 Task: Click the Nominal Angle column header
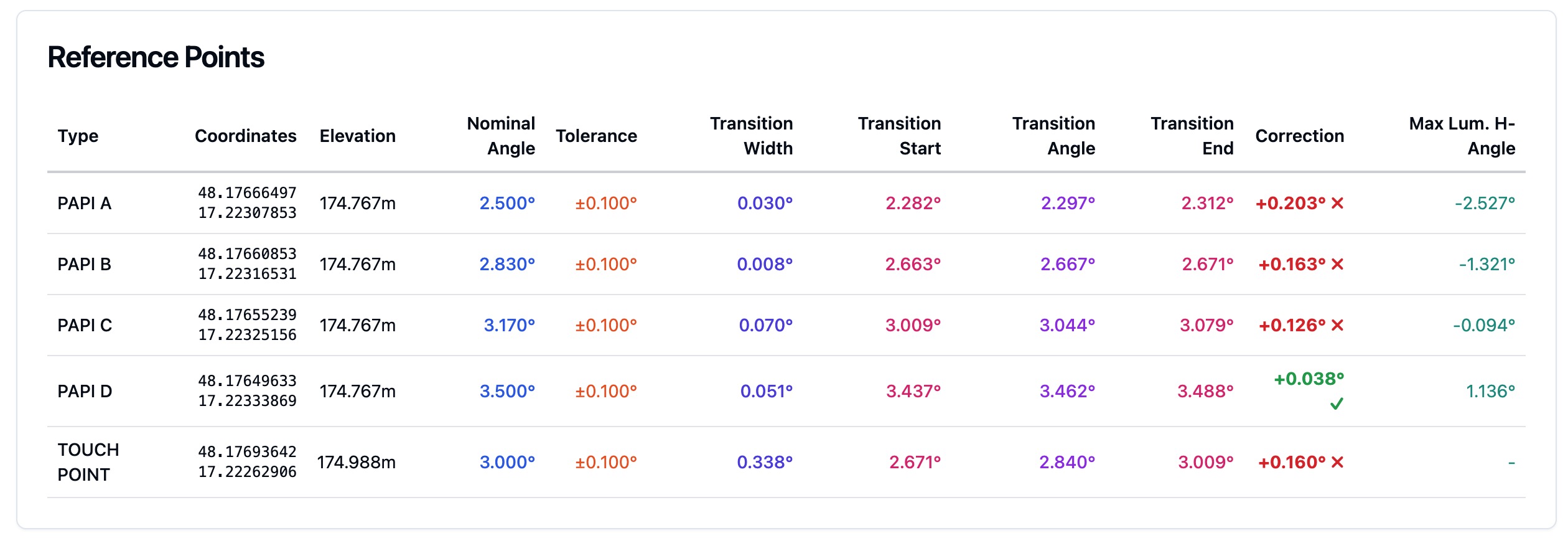501,136
